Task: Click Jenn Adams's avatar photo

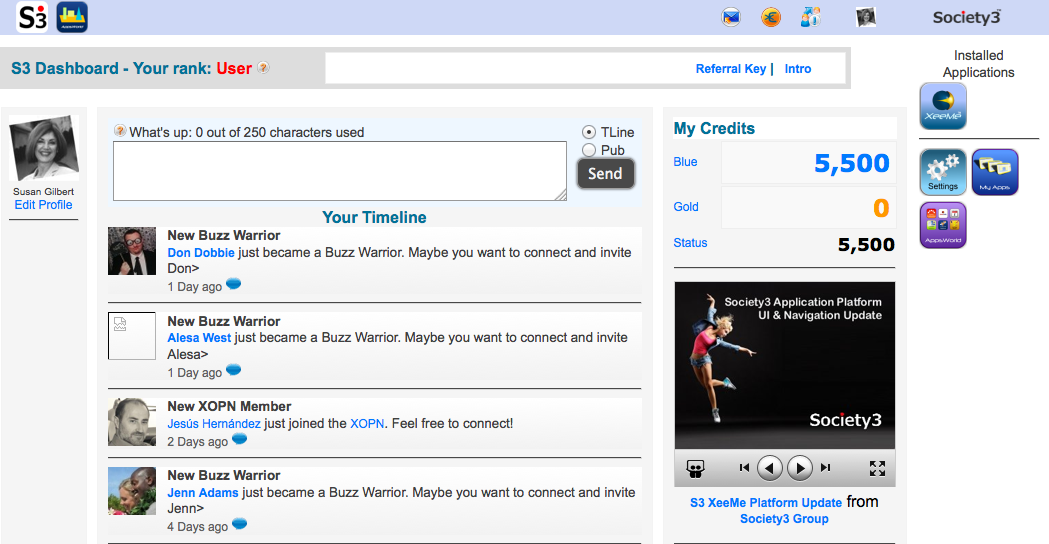Action: click(132, 491)
